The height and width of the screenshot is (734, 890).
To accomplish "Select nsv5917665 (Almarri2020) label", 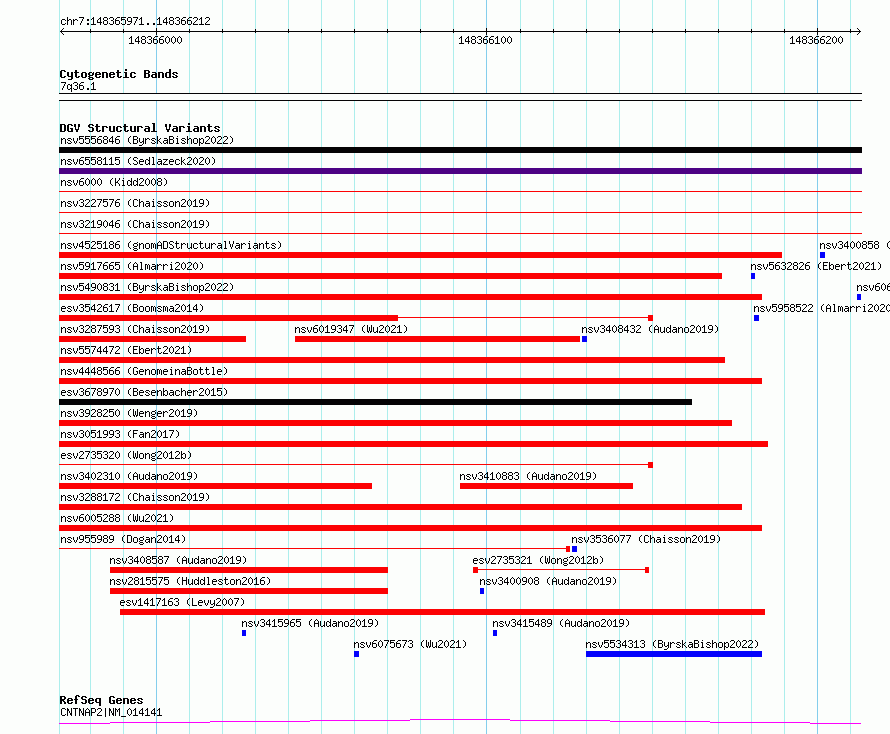I will (x=132, y=266).
